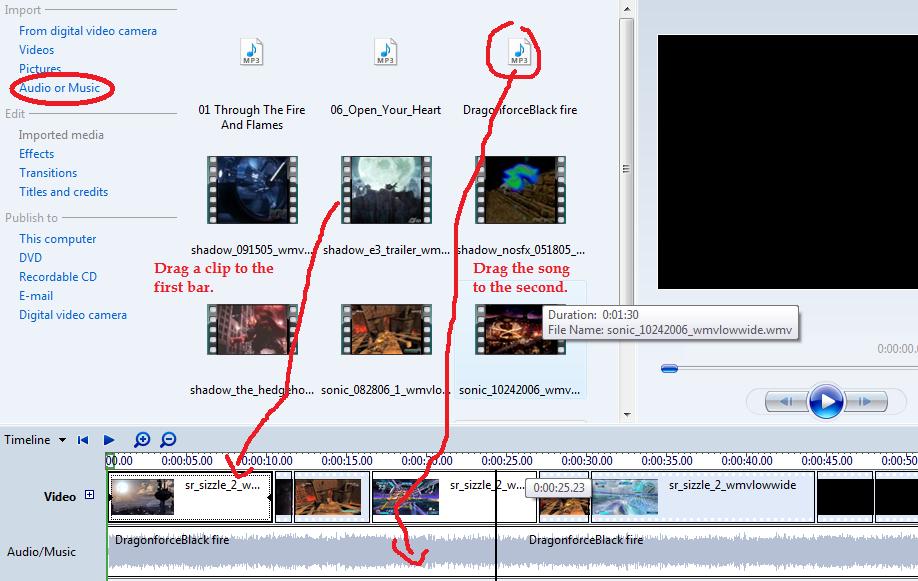This screenshot has height=581, width=918.
Task: Click Audio or Music import link
Action: click(60, 88)
